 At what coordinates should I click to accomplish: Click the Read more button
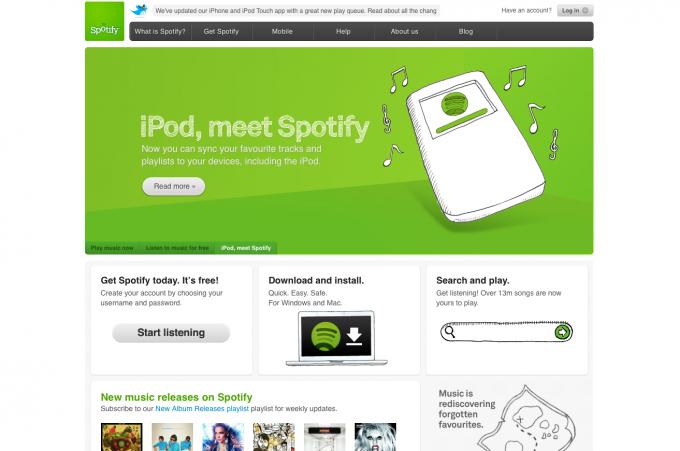173,186
